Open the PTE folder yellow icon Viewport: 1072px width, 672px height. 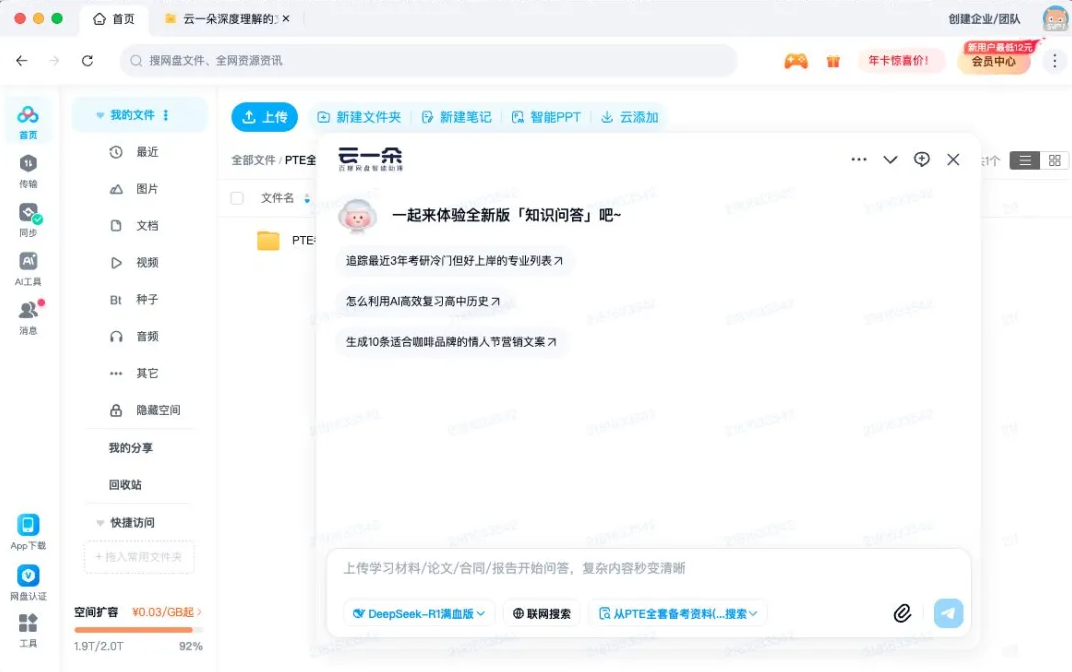click(x=268, y=241)
